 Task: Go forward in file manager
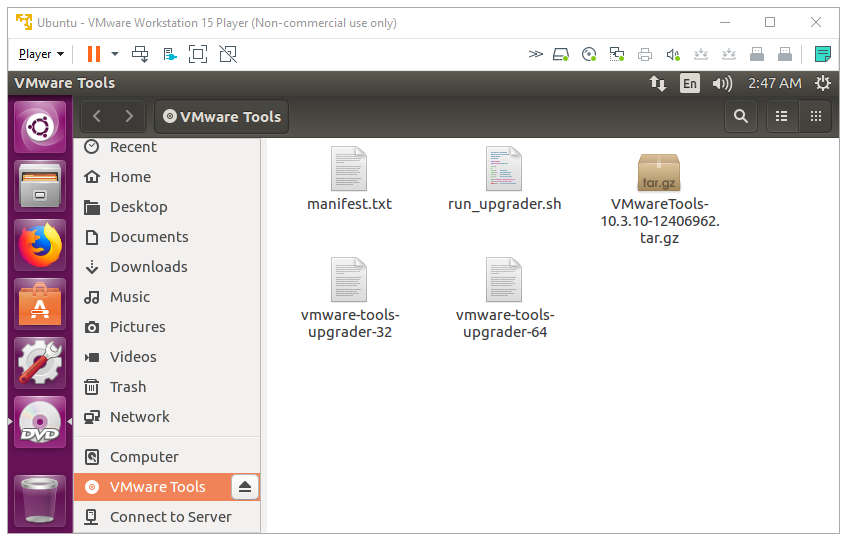129,116
